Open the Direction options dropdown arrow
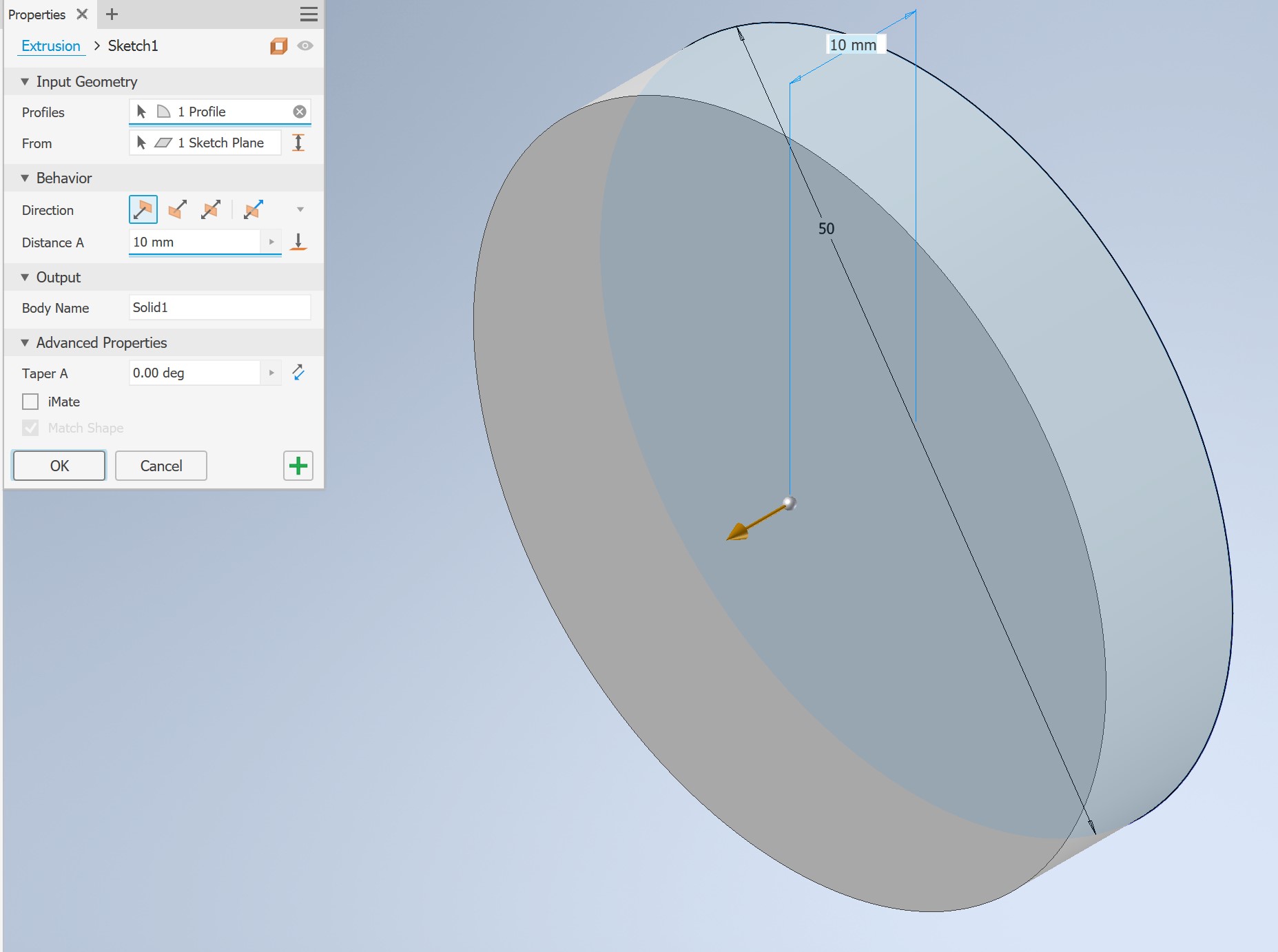Image resolution: width=1278 pixels, height=952 pixels. pos(300,209)
